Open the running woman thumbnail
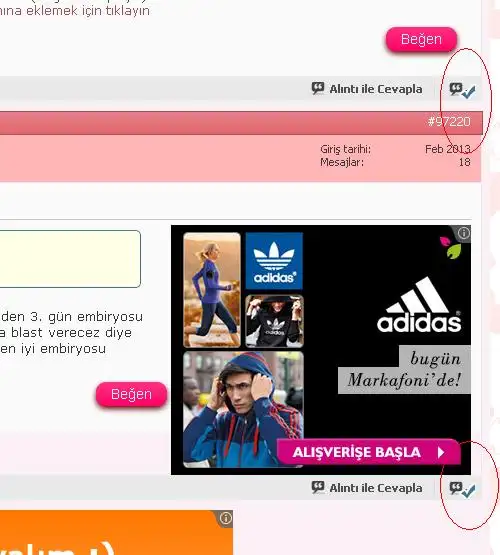 tap(212, 290)
